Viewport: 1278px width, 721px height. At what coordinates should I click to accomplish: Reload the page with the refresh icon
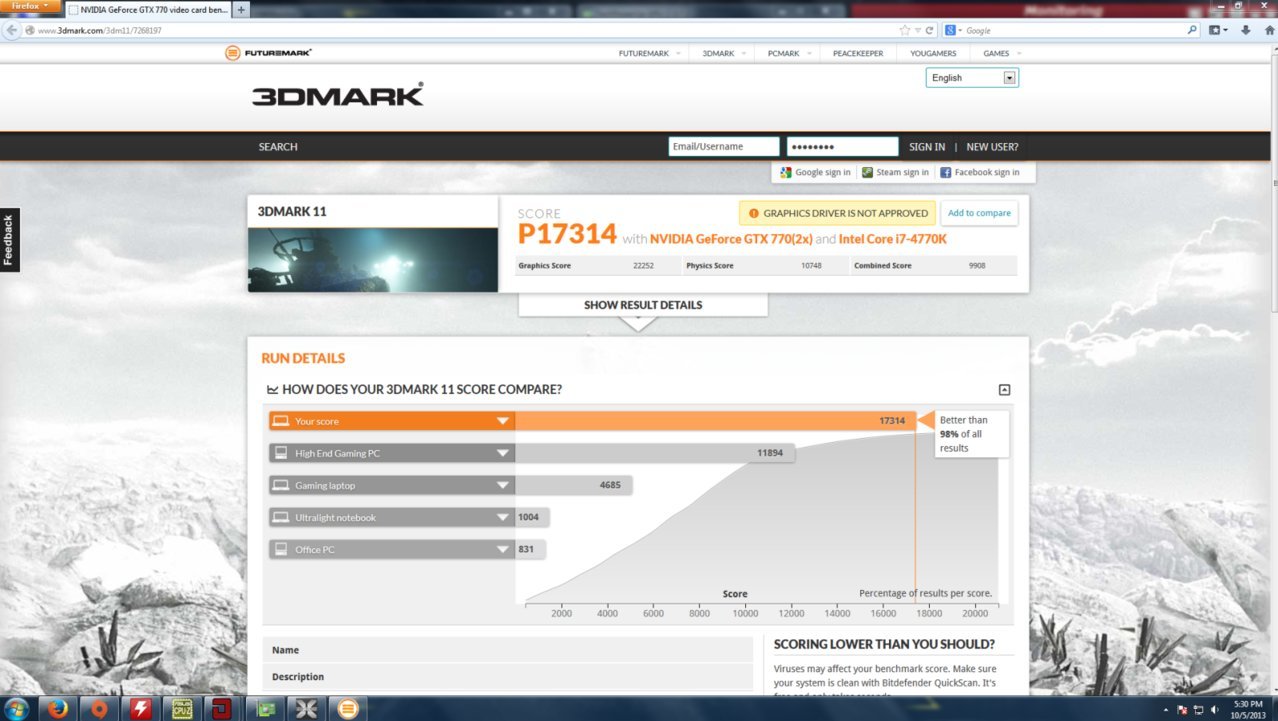click(929, 30)
